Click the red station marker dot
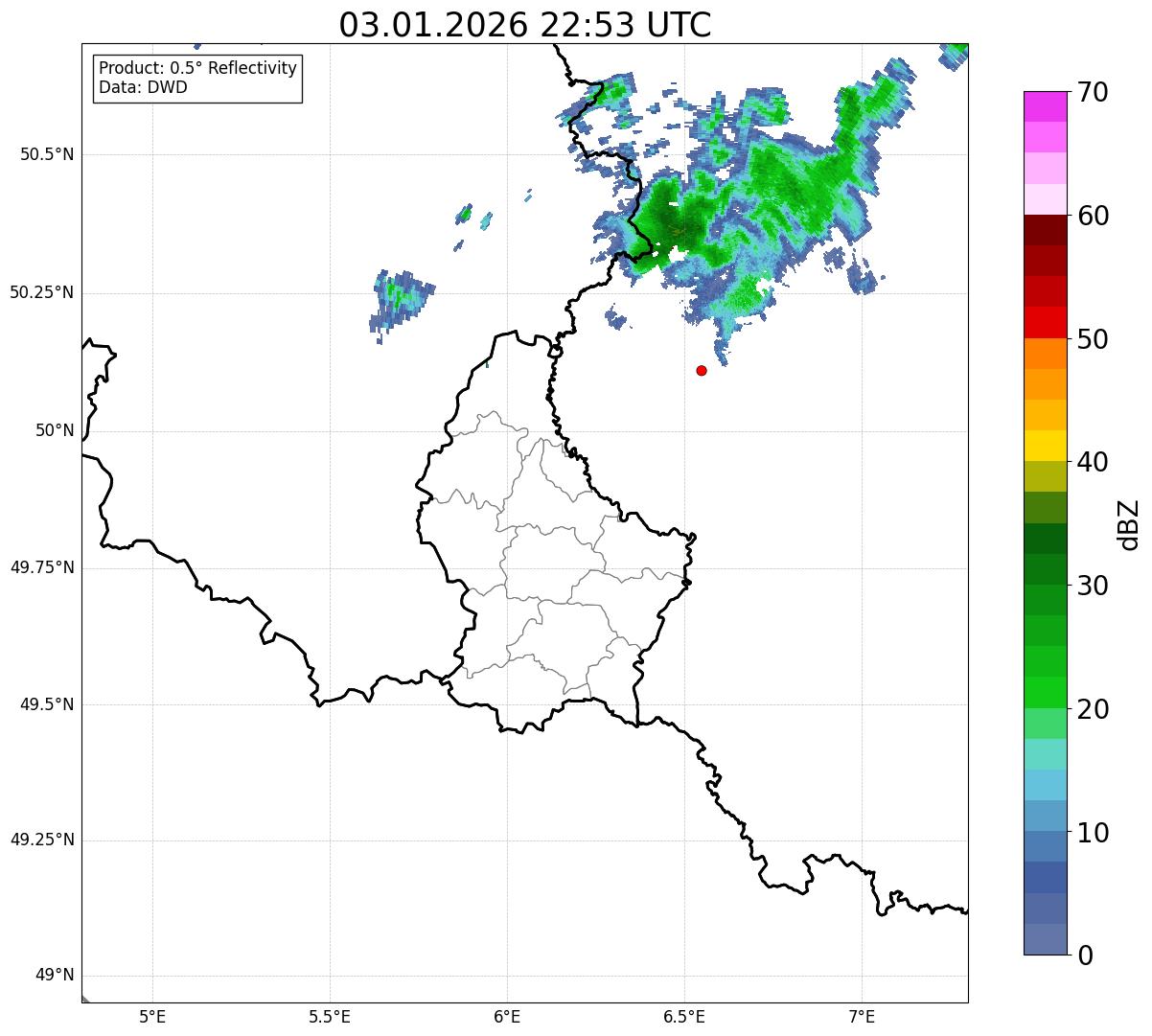 coord(702,370)
